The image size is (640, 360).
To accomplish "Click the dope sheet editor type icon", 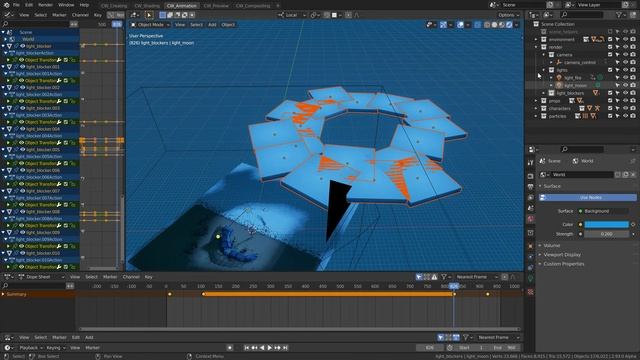I will pyautogui.click(x=8, y=277).
